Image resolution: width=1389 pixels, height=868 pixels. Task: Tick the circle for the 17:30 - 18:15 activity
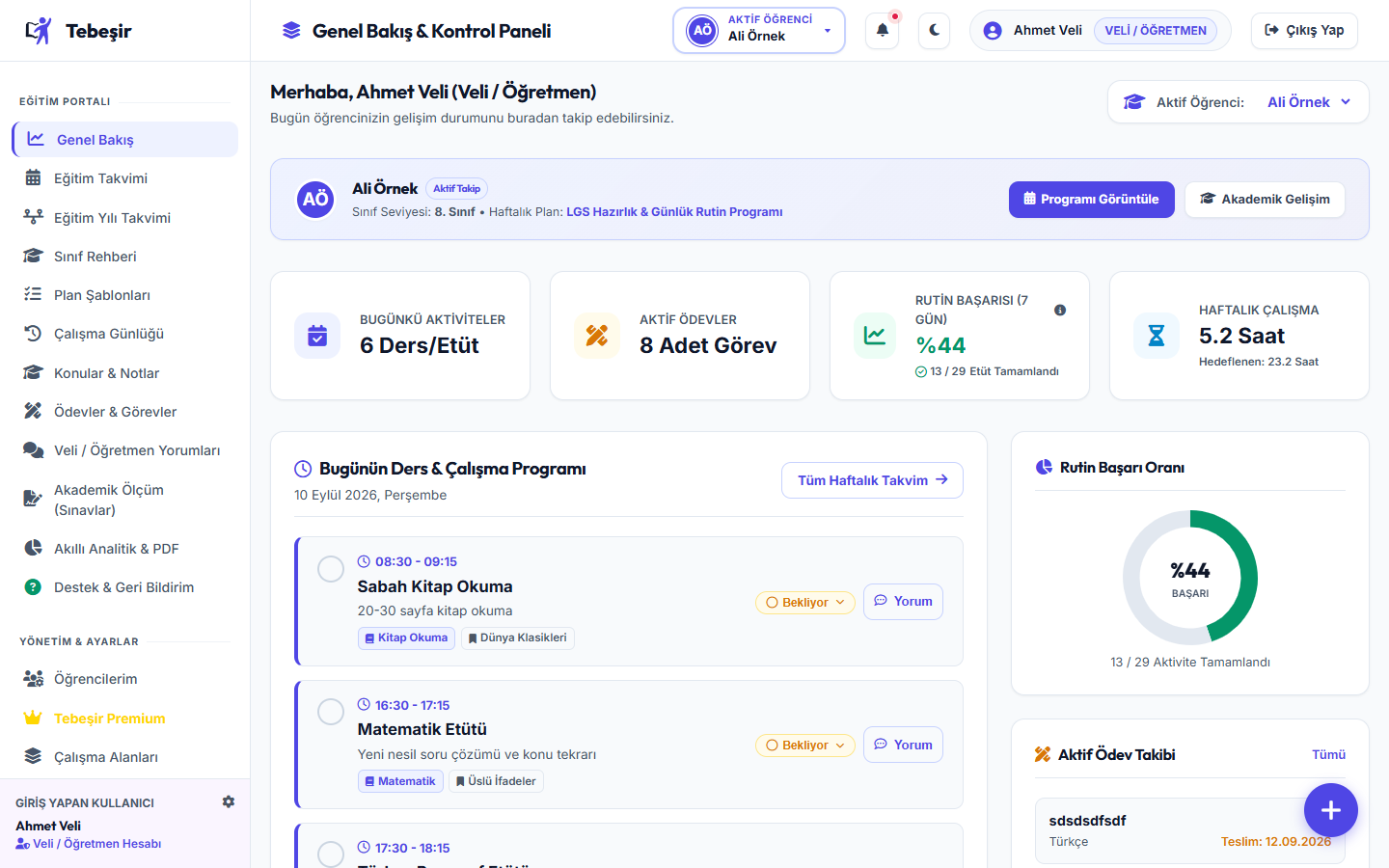pyautogui.click(x=331, y=854)
